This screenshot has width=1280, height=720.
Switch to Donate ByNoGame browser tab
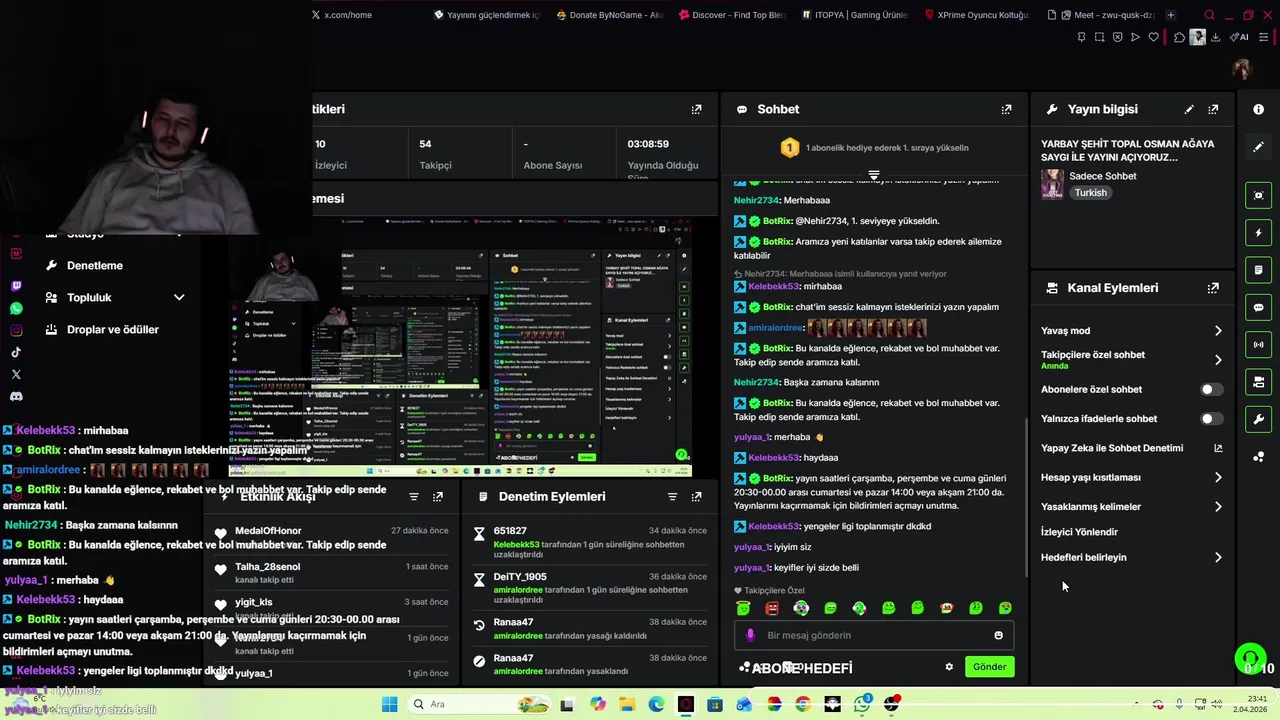(x=608, y=15)
